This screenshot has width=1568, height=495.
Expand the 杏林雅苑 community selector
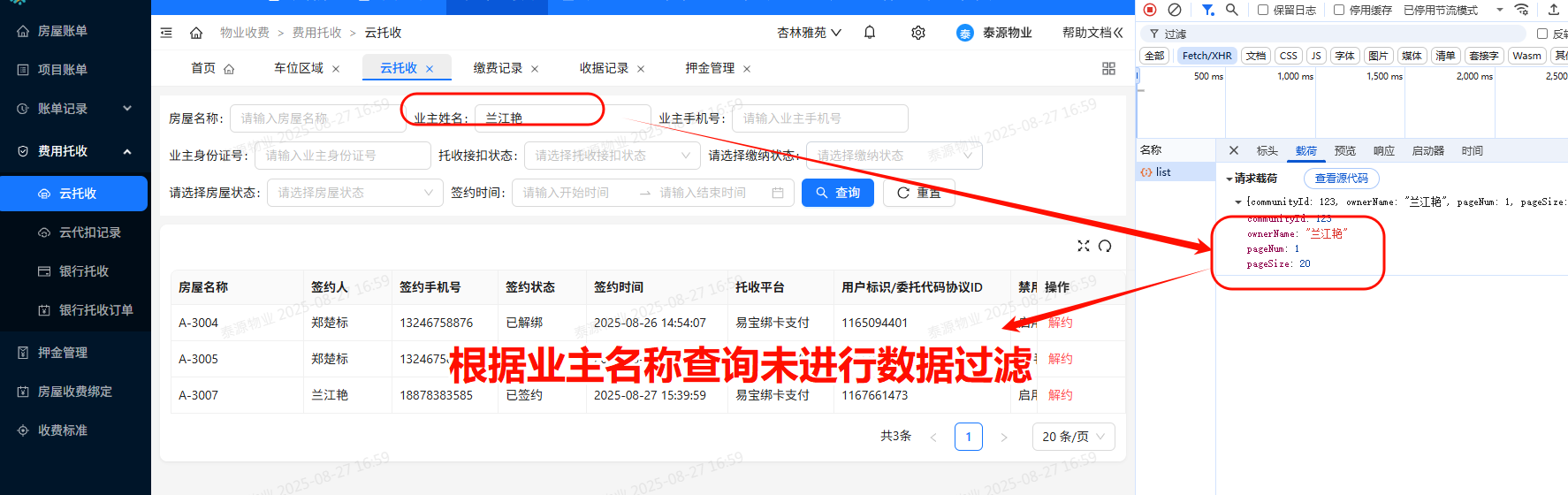(809, 33)
